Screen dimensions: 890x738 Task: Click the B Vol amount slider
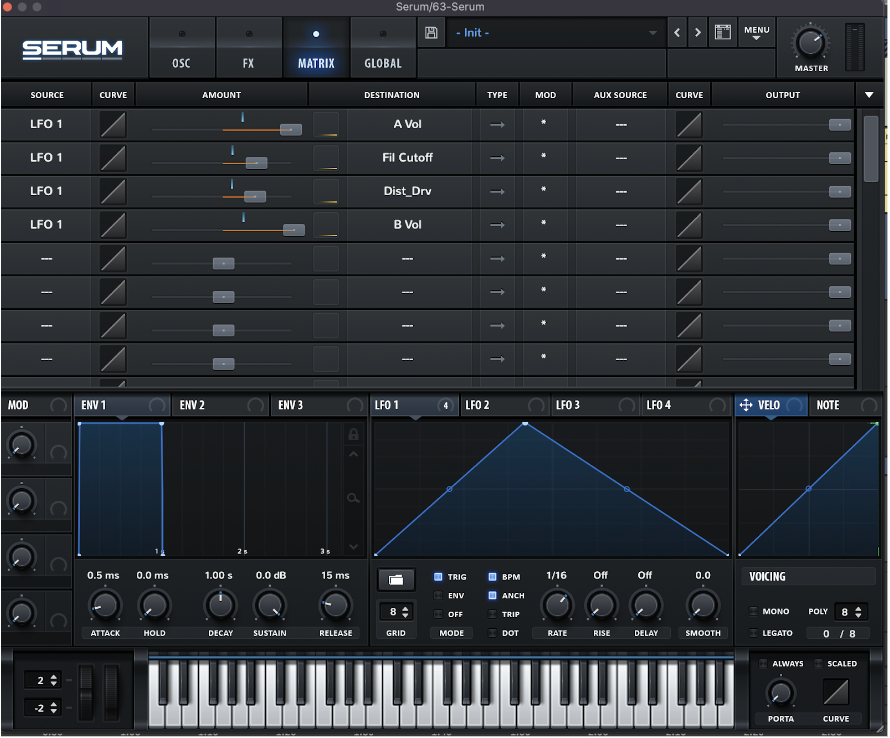click(x=293, y=230)
